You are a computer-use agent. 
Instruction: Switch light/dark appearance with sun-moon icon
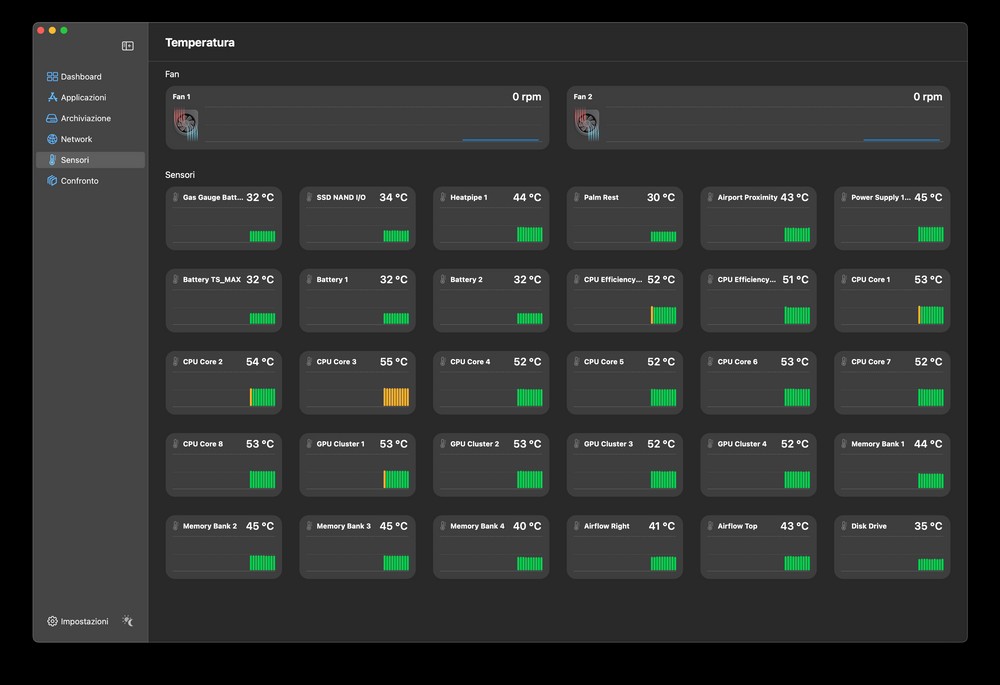tap(128, 621)
